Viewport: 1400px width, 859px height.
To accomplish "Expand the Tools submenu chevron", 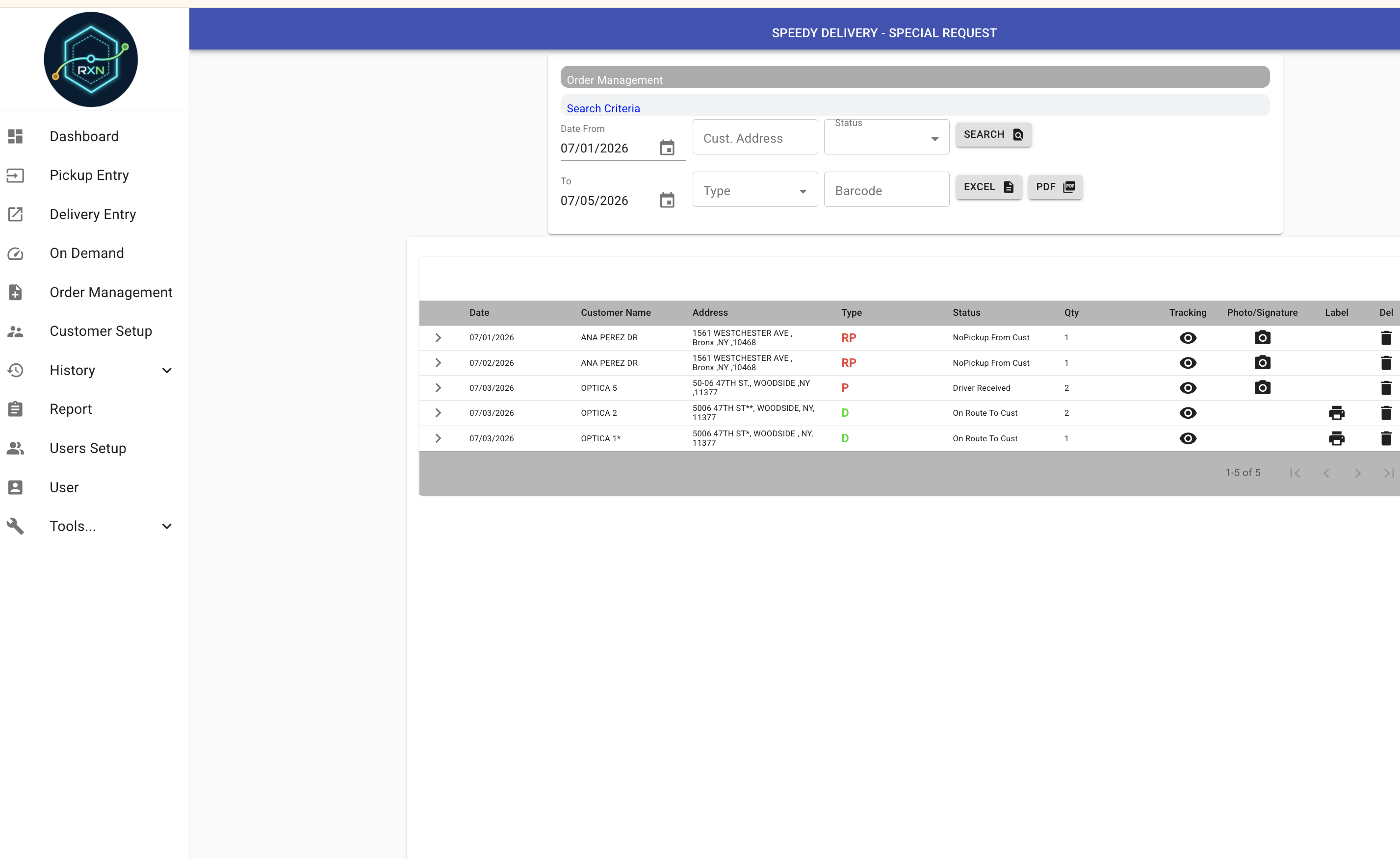I will point(167,526).
